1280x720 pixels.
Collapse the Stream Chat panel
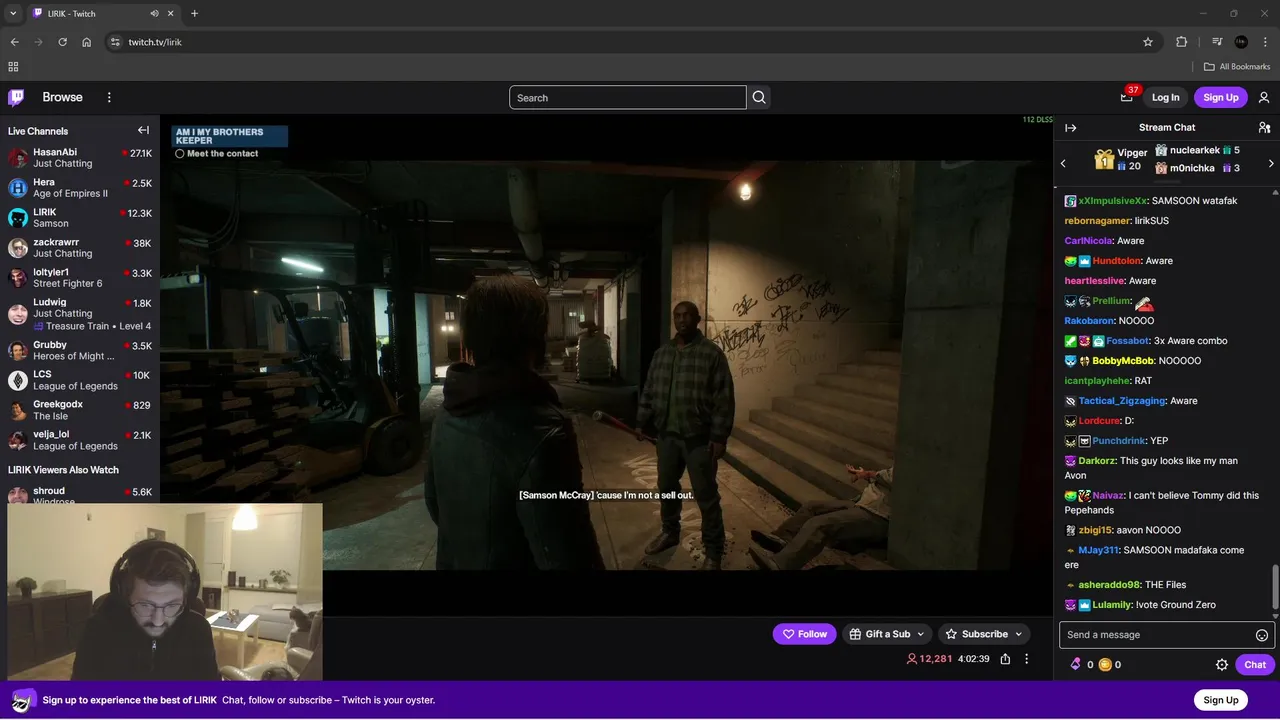[x=1070, y=128]
